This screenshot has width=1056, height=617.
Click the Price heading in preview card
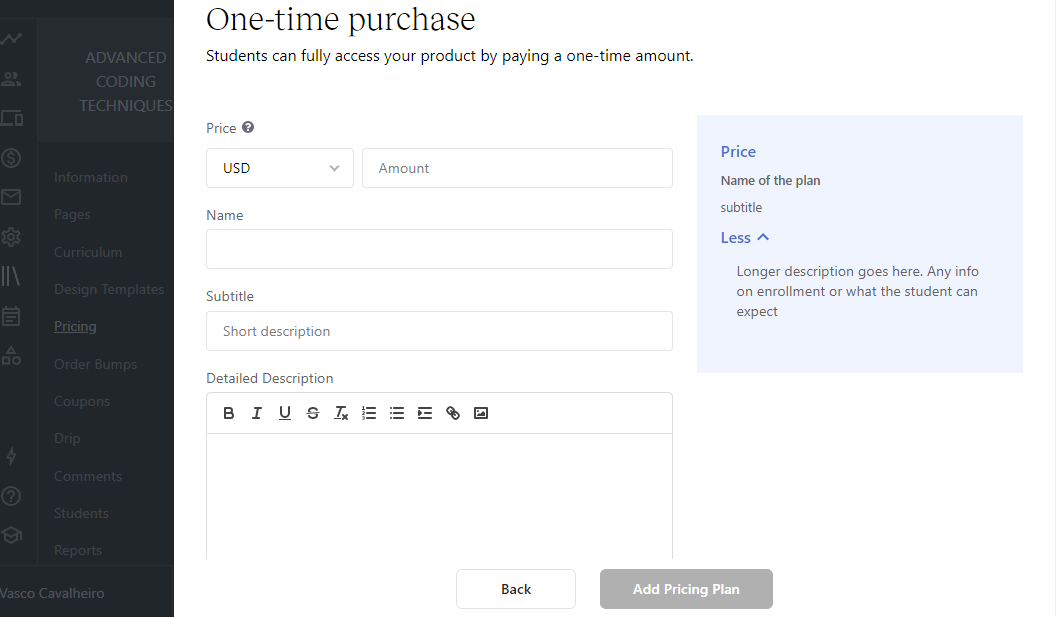[738, 152]
